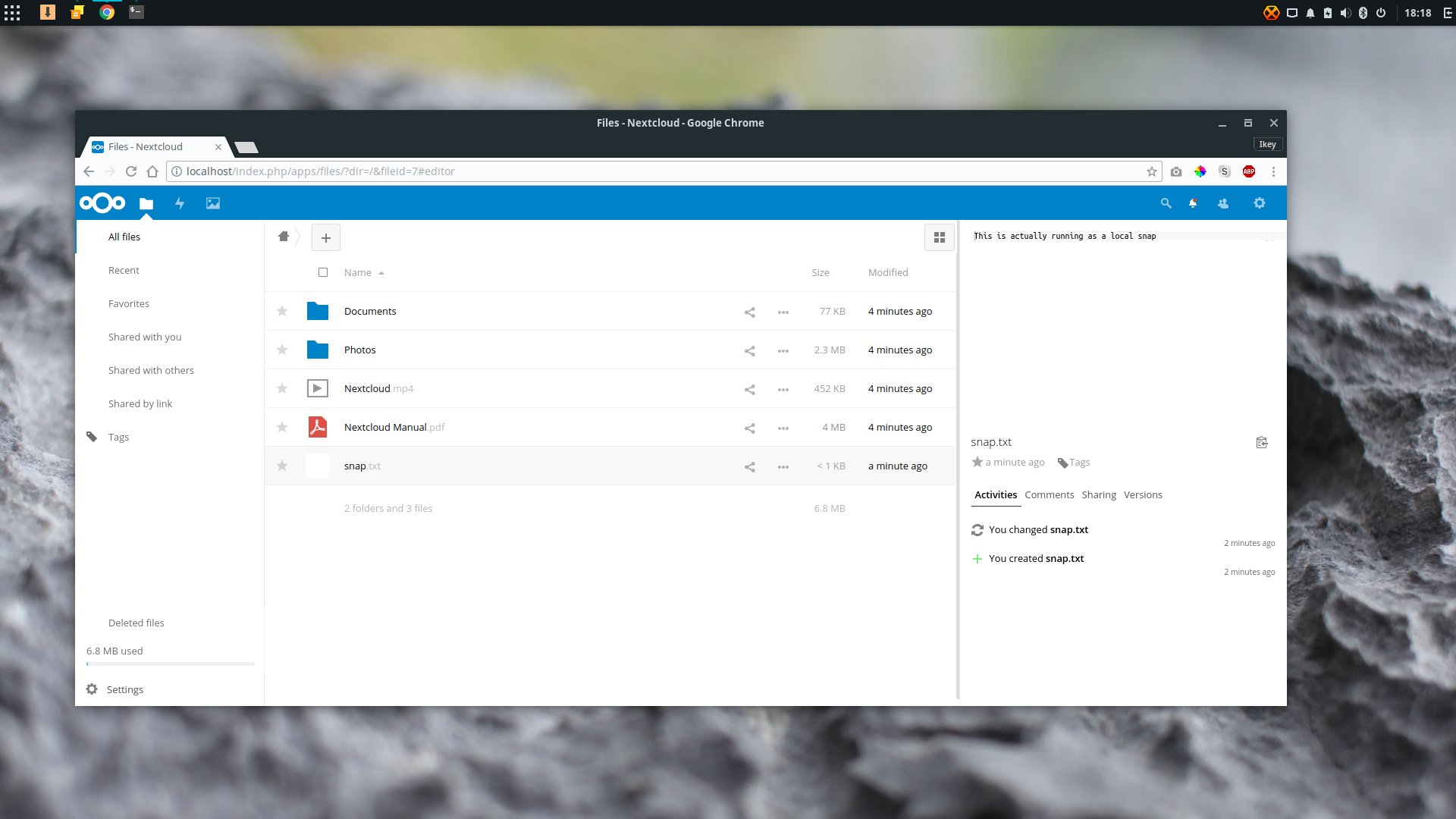1456x819 pixels.
Task: Open the Deleted files view
Action: (136, 623)
